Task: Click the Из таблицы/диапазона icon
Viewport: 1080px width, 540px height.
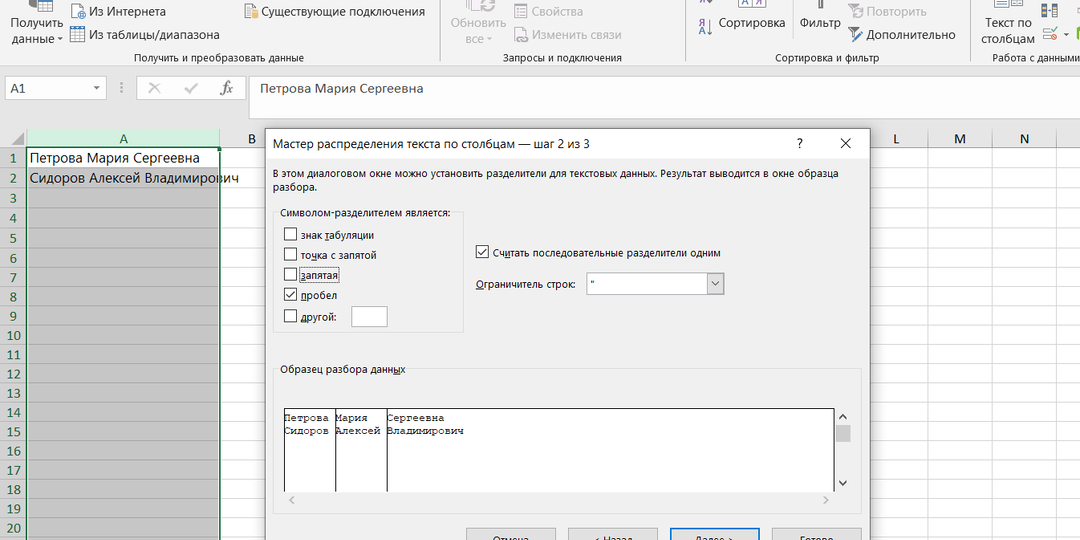Action: pyautogui.click(x=78, y=34)
